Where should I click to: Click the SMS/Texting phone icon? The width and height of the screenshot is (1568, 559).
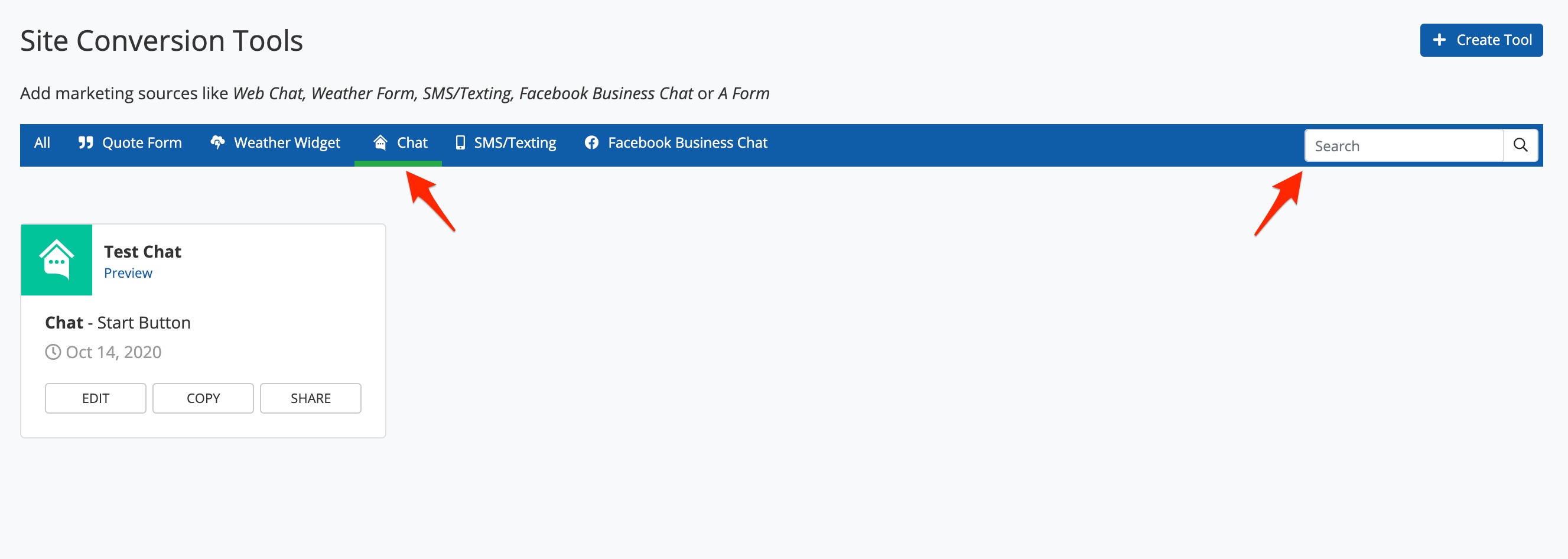tap(460, 142)
